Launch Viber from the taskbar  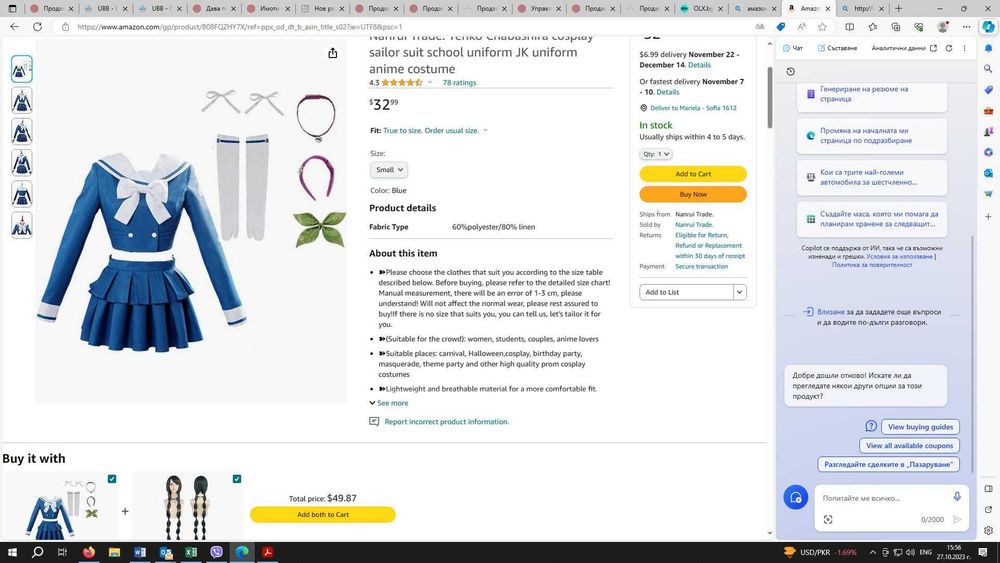click(x=216, y=552)
